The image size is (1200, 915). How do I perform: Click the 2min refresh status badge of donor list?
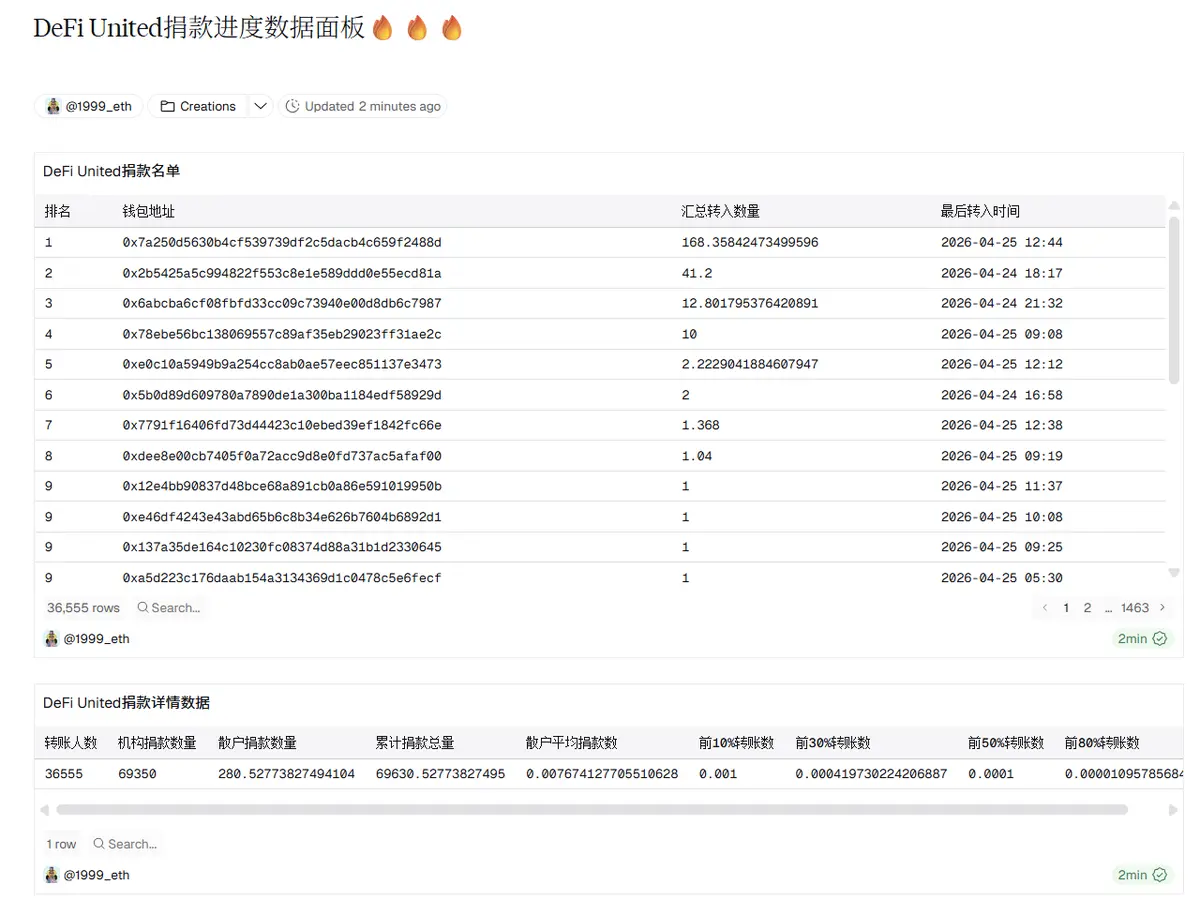[1142, 639]
